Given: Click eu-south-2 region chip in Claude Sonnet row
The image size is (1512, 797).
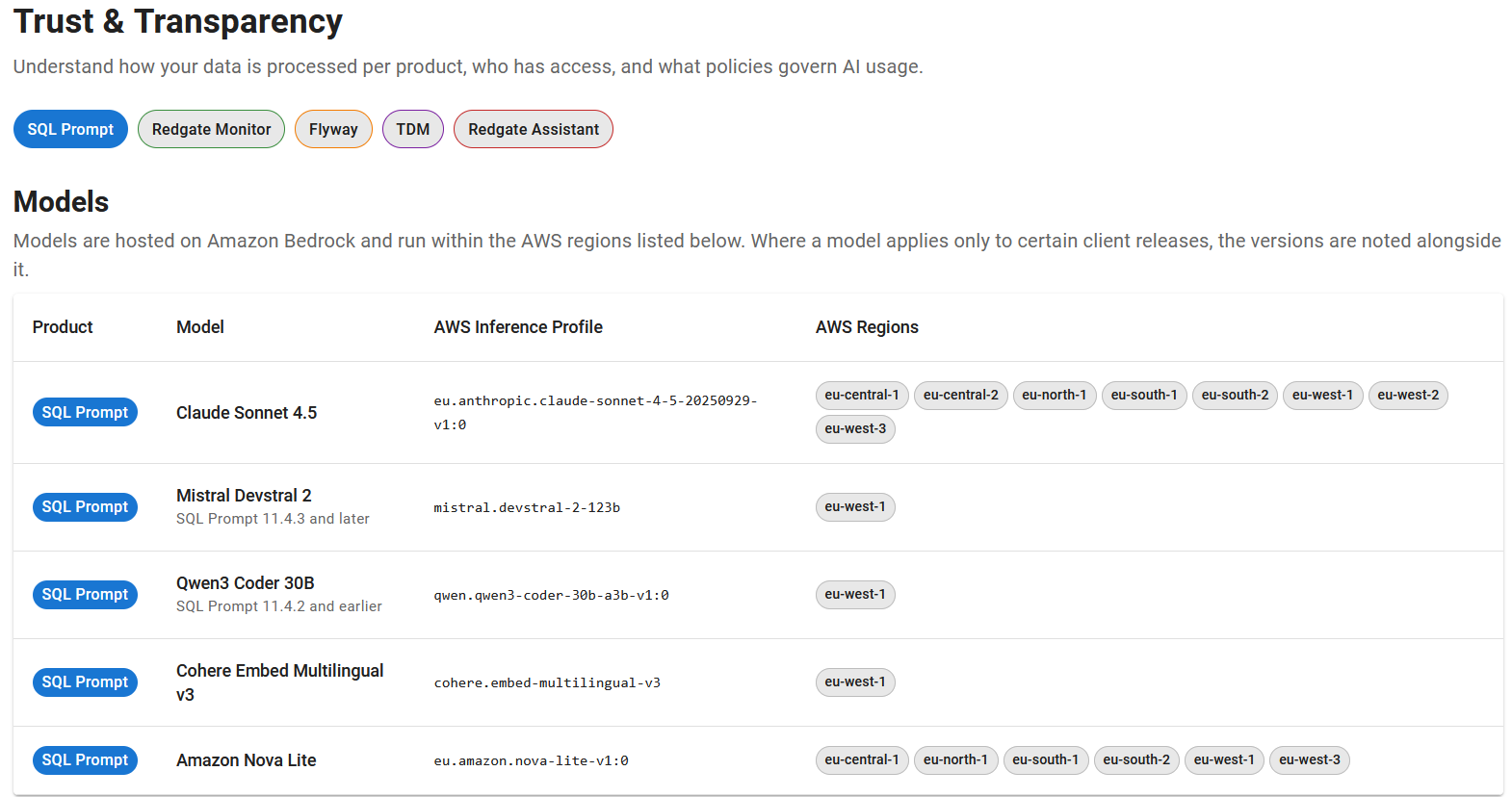Looking at the screenshot, I should point(1235,396).
